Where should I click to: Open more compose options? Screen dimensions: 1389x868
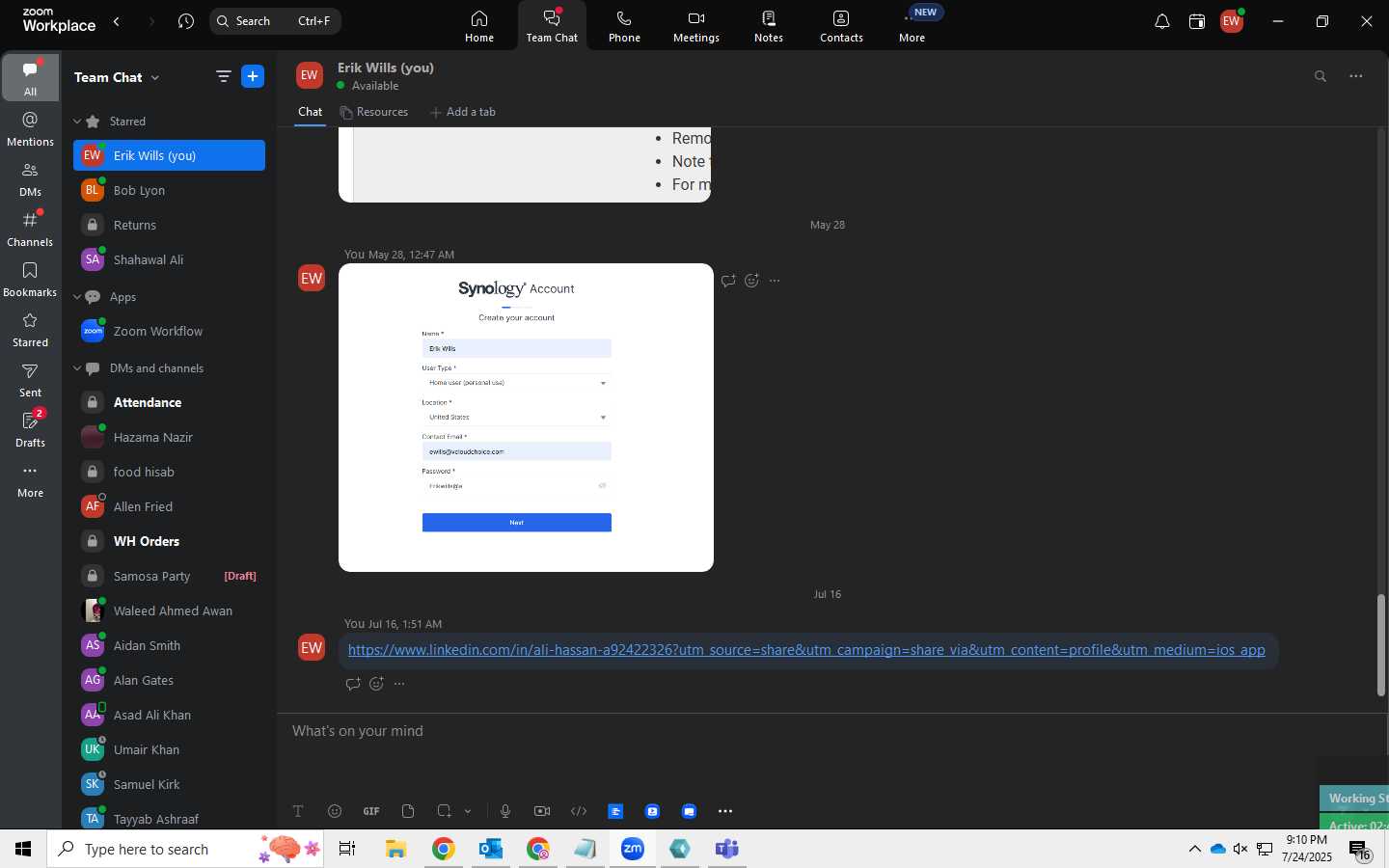coord(725,811)
